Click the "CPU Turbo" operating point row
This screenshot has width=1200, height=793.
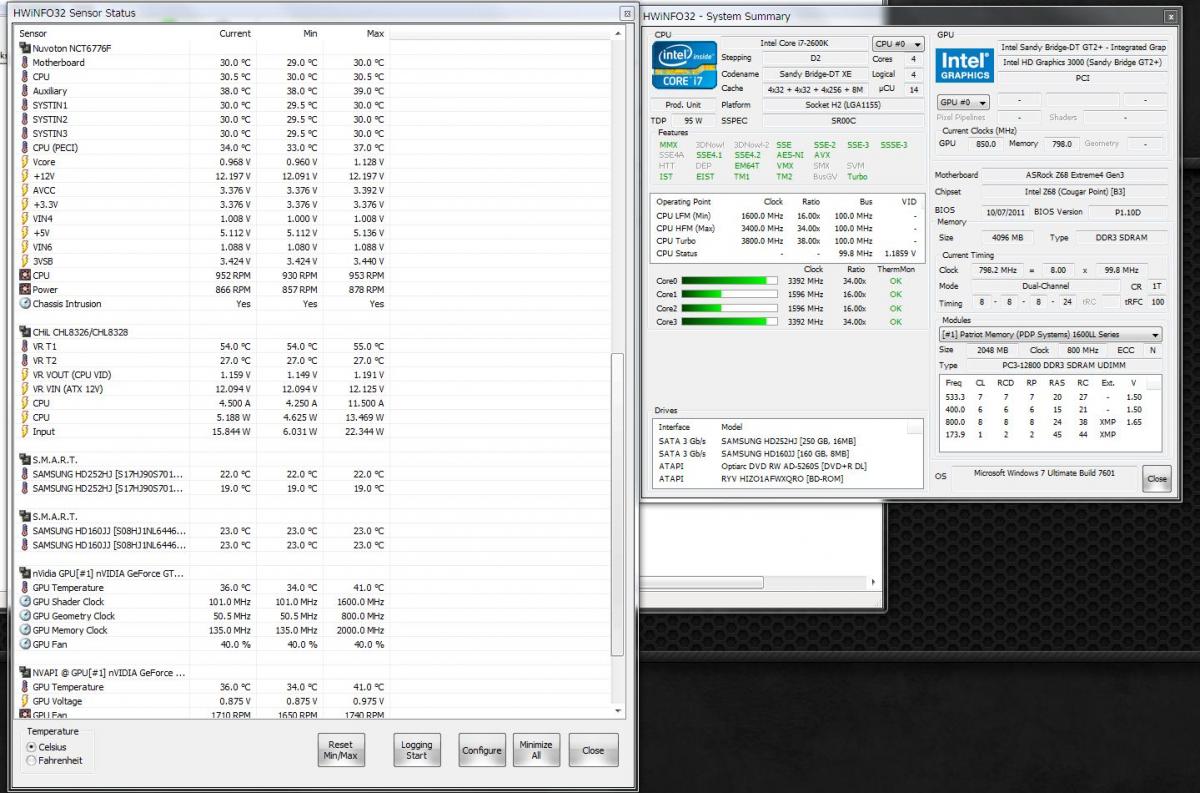point(787,241)
